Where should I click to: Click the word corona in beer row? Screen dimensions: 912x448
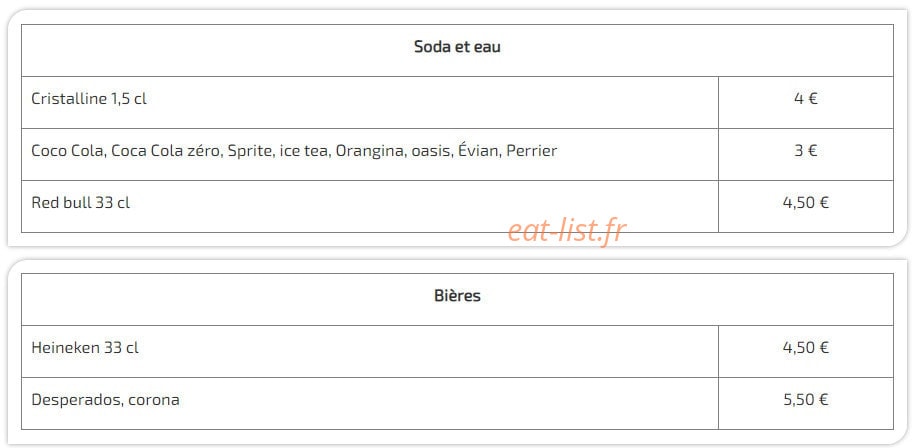click(x=154, y=400)
